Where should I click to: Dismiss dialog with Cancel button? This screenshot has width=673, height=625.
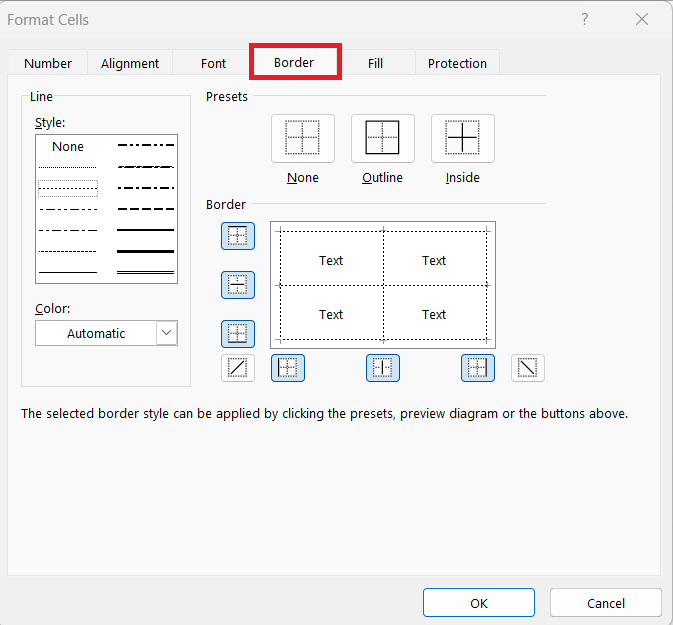(606, 603)
